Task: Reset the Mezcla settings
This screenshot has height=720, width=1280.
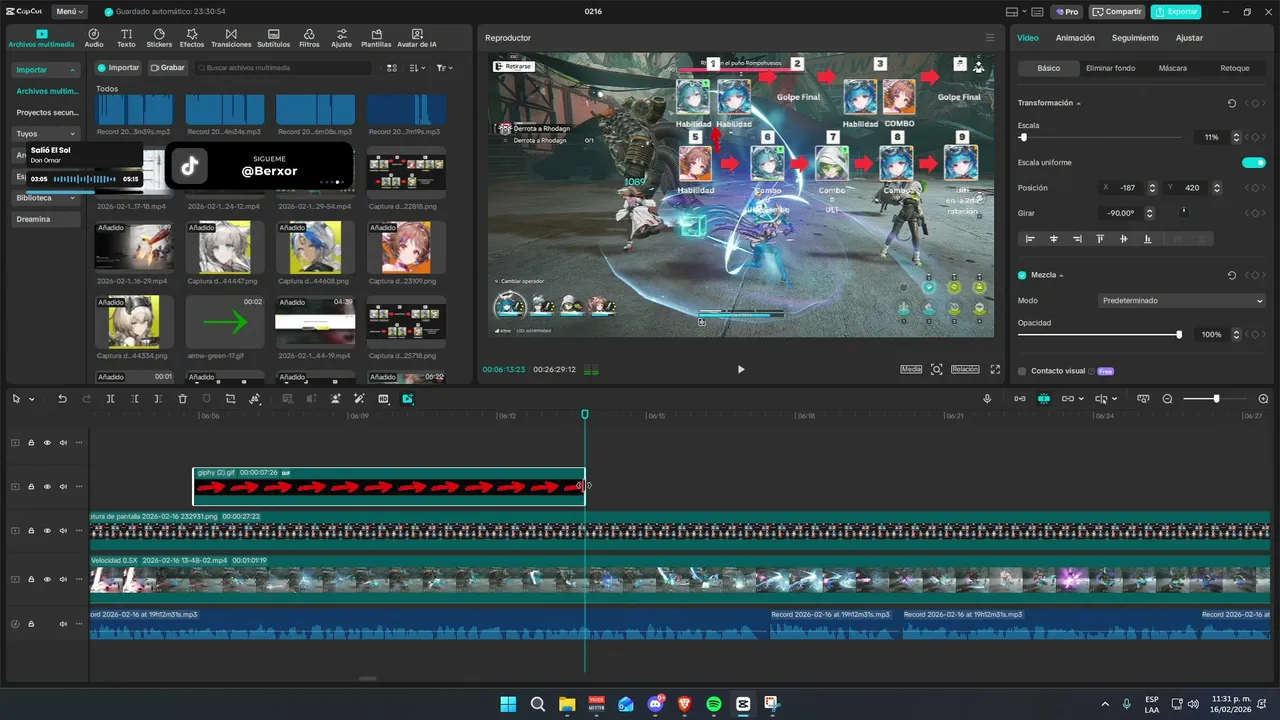Action: (1232, 275)
